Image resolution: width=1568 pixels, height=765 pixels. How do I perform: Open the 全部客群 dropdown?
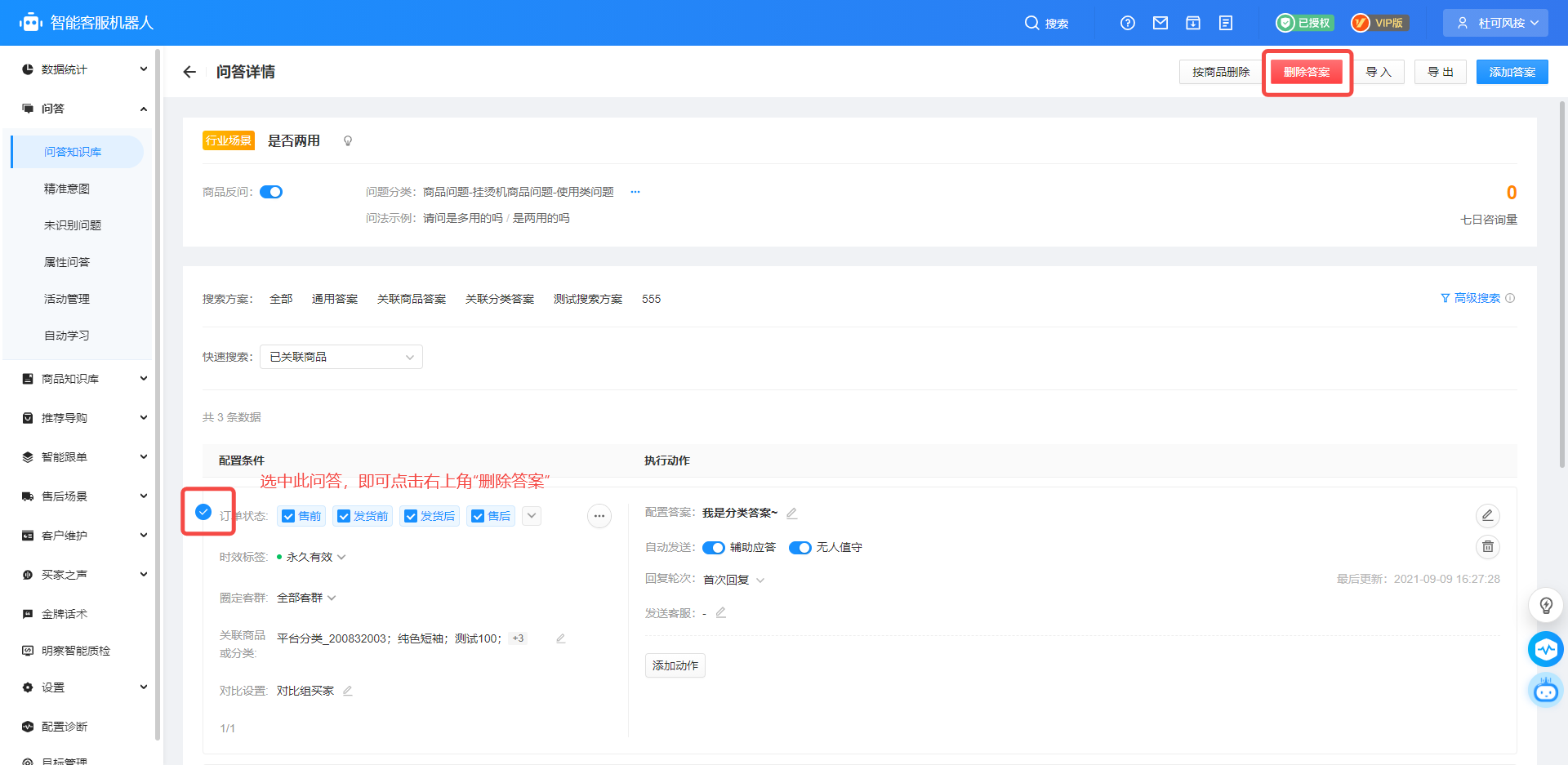tap(307, 598)
